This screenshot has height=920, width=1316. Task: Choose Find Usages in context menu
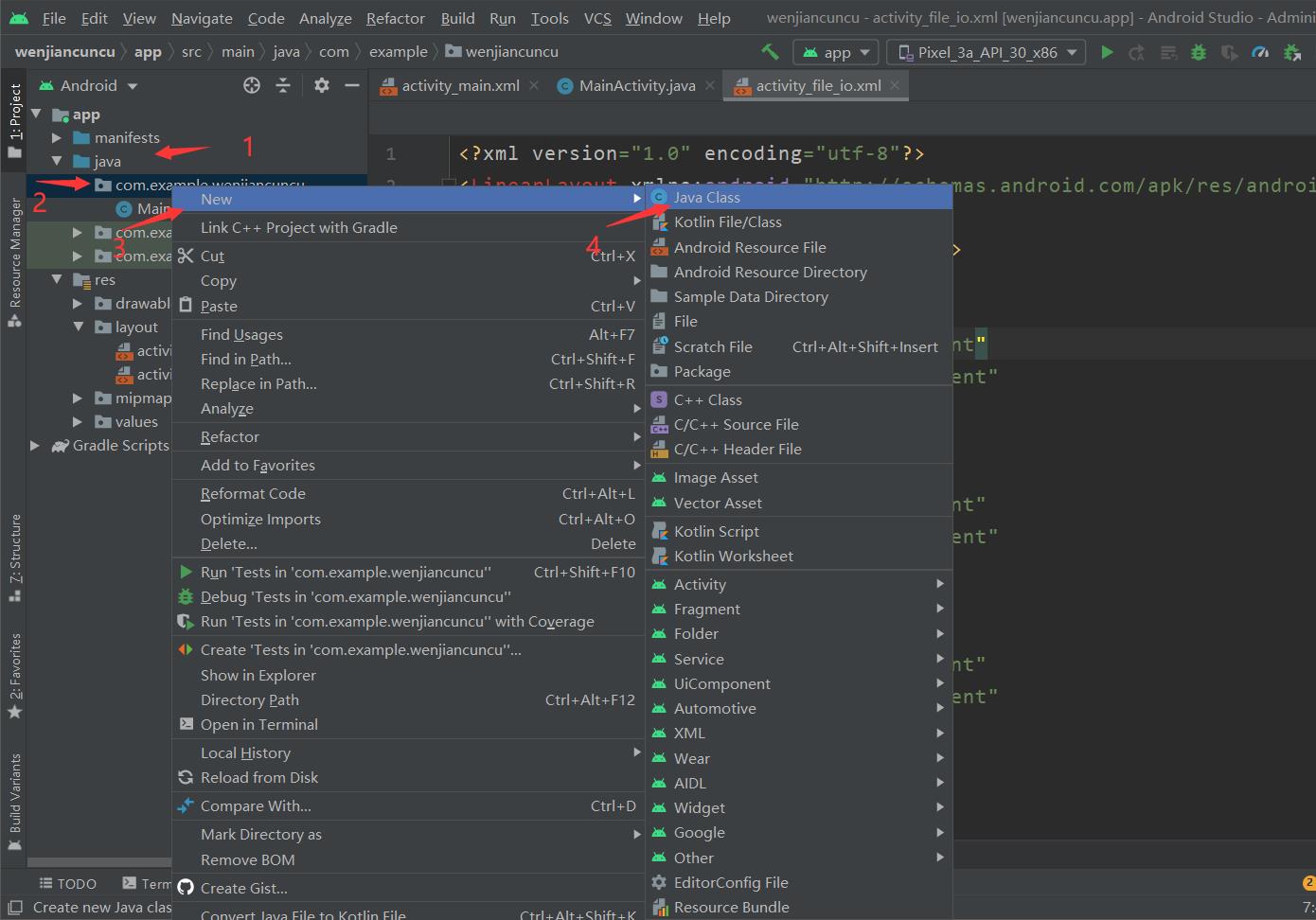point(407,334)
